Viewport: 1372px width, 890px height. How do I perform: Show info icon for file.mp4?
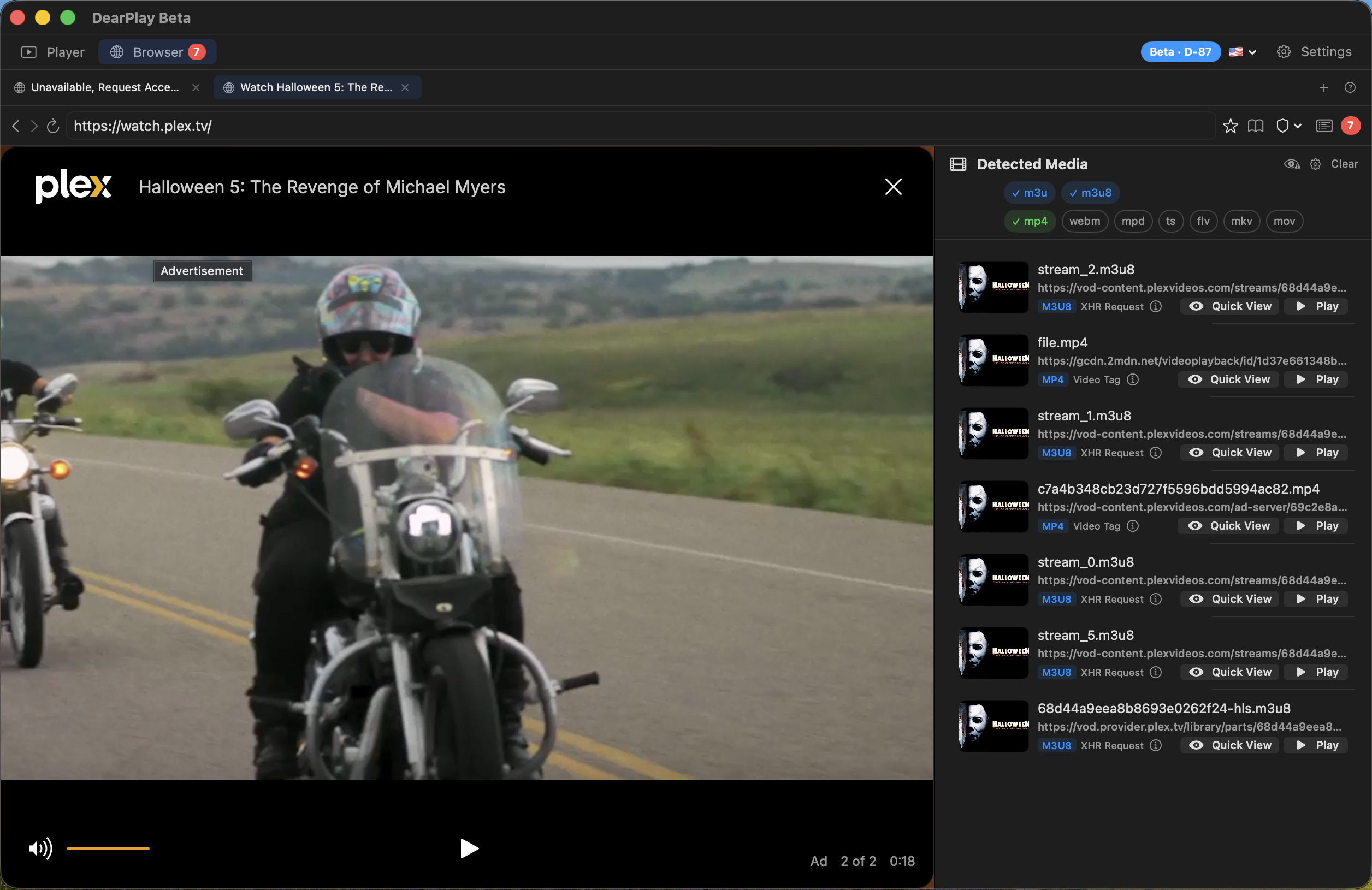(1133, 380)
